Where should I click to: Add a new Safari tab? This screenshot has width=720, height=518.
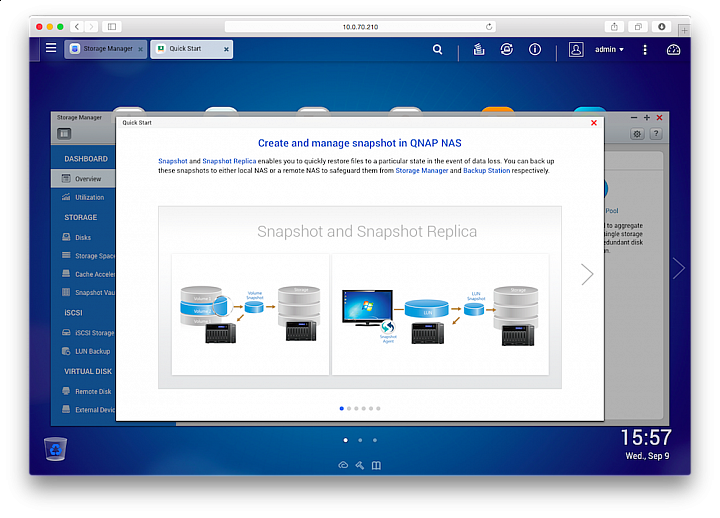(684, 30)
